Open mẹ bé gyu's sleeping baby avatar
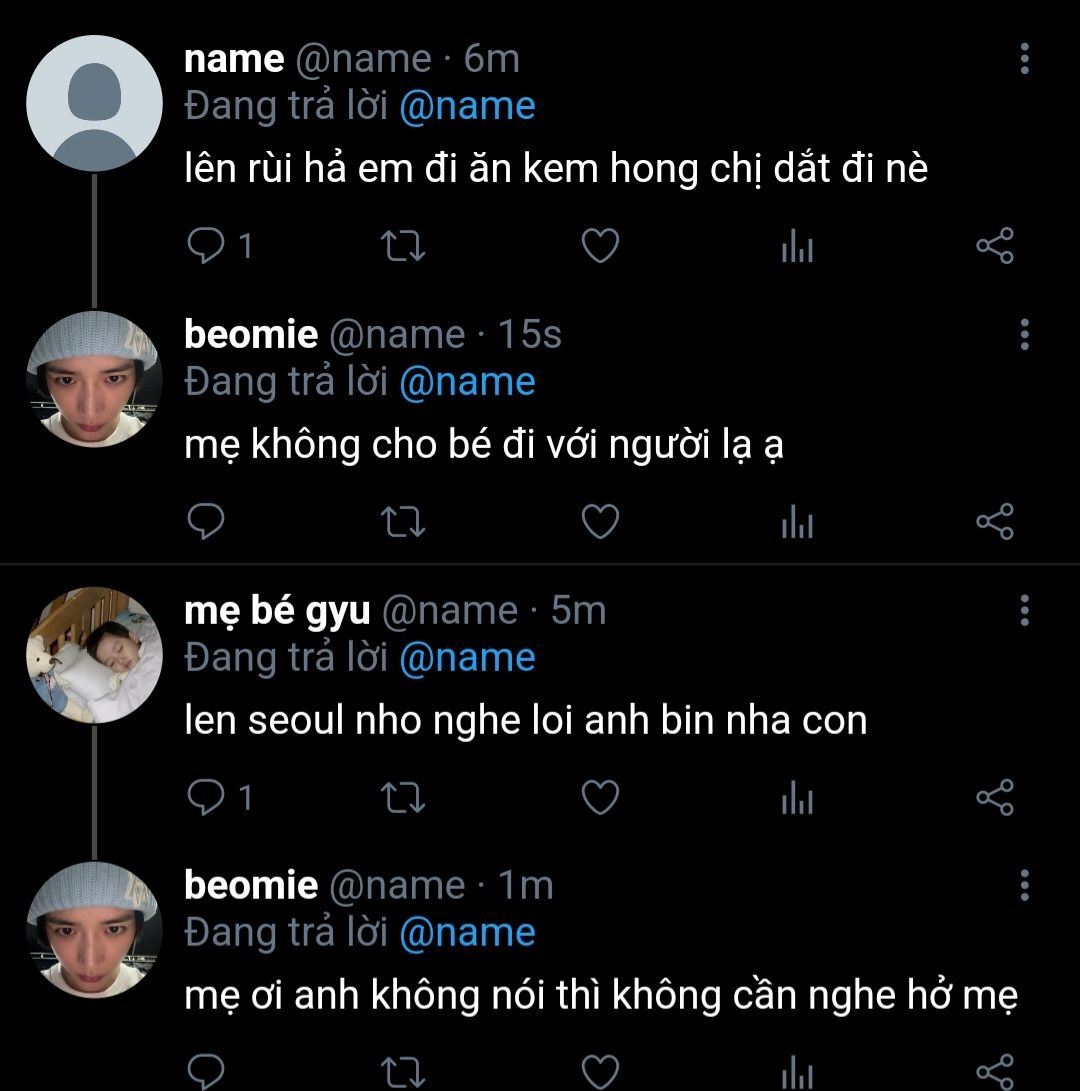This screenshot has width=1080, height=1091. 94,655
